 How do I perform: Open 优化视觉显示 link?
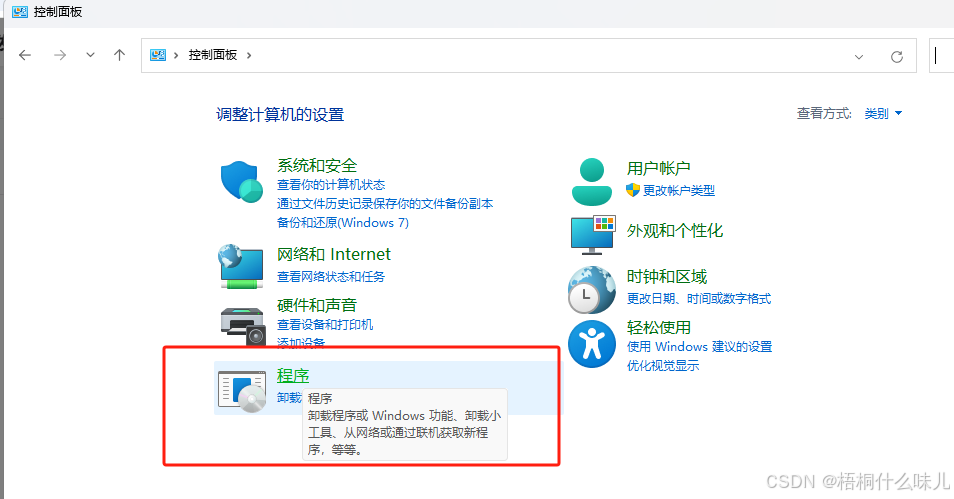(x=663, y=366)
